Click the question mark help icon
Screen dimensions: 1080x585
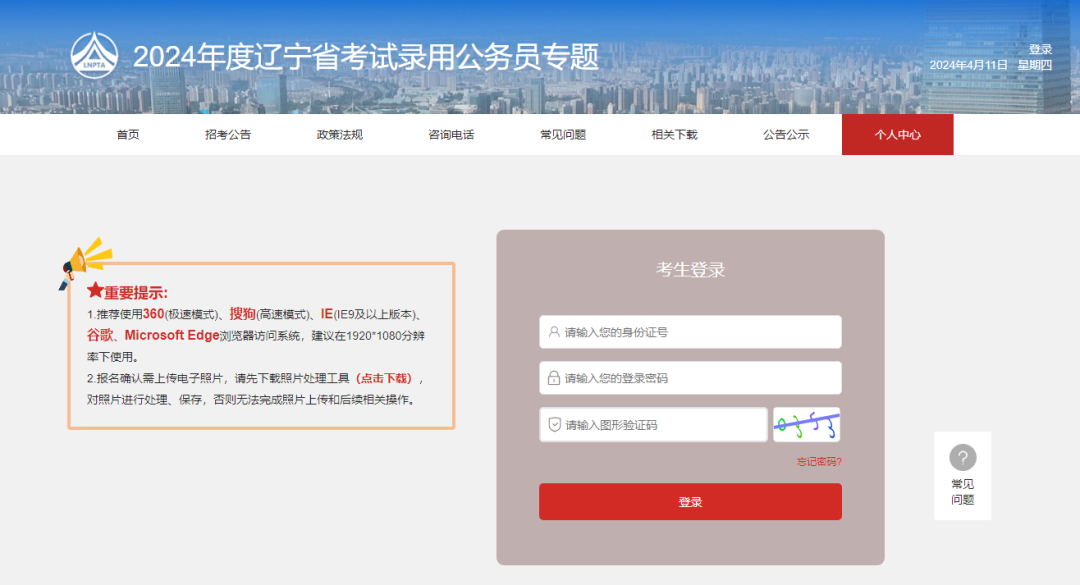[x=962, y=458]
